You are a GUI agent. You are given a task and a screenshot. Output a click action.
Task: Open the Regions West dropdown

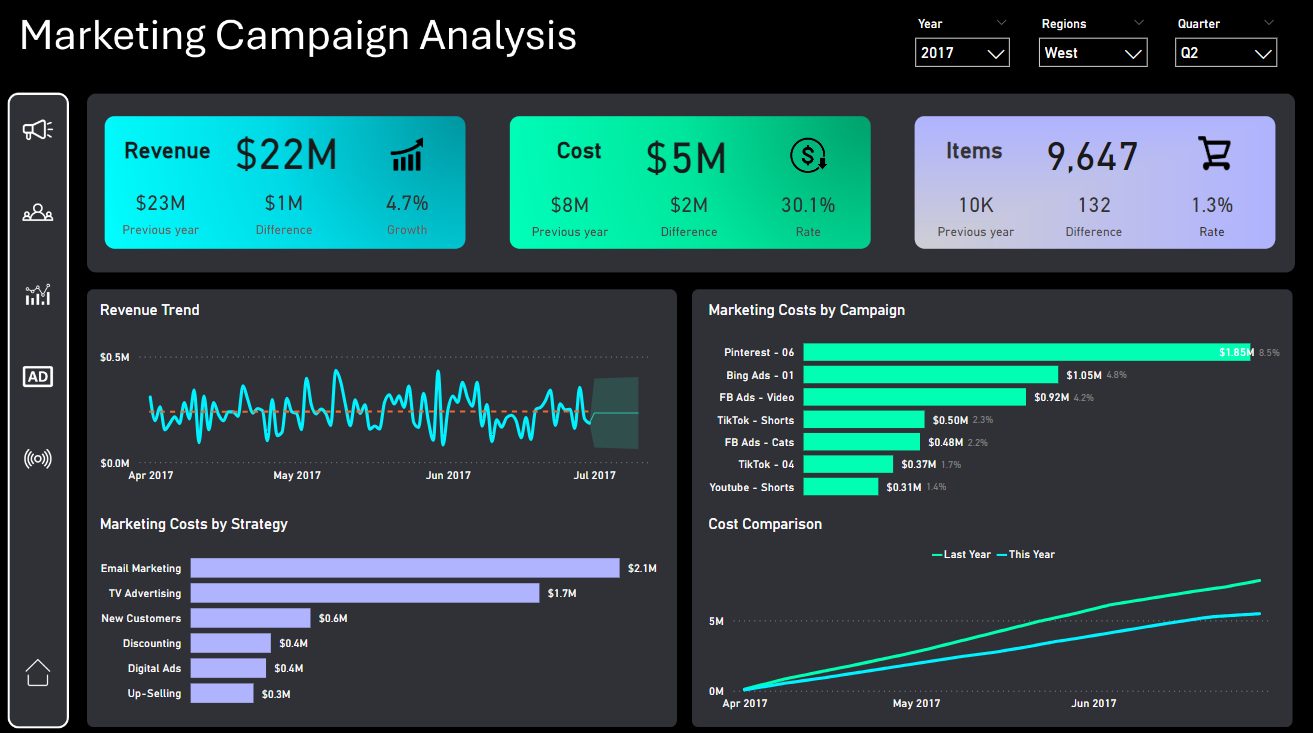pyautogui.click(x=1093, y=53)
